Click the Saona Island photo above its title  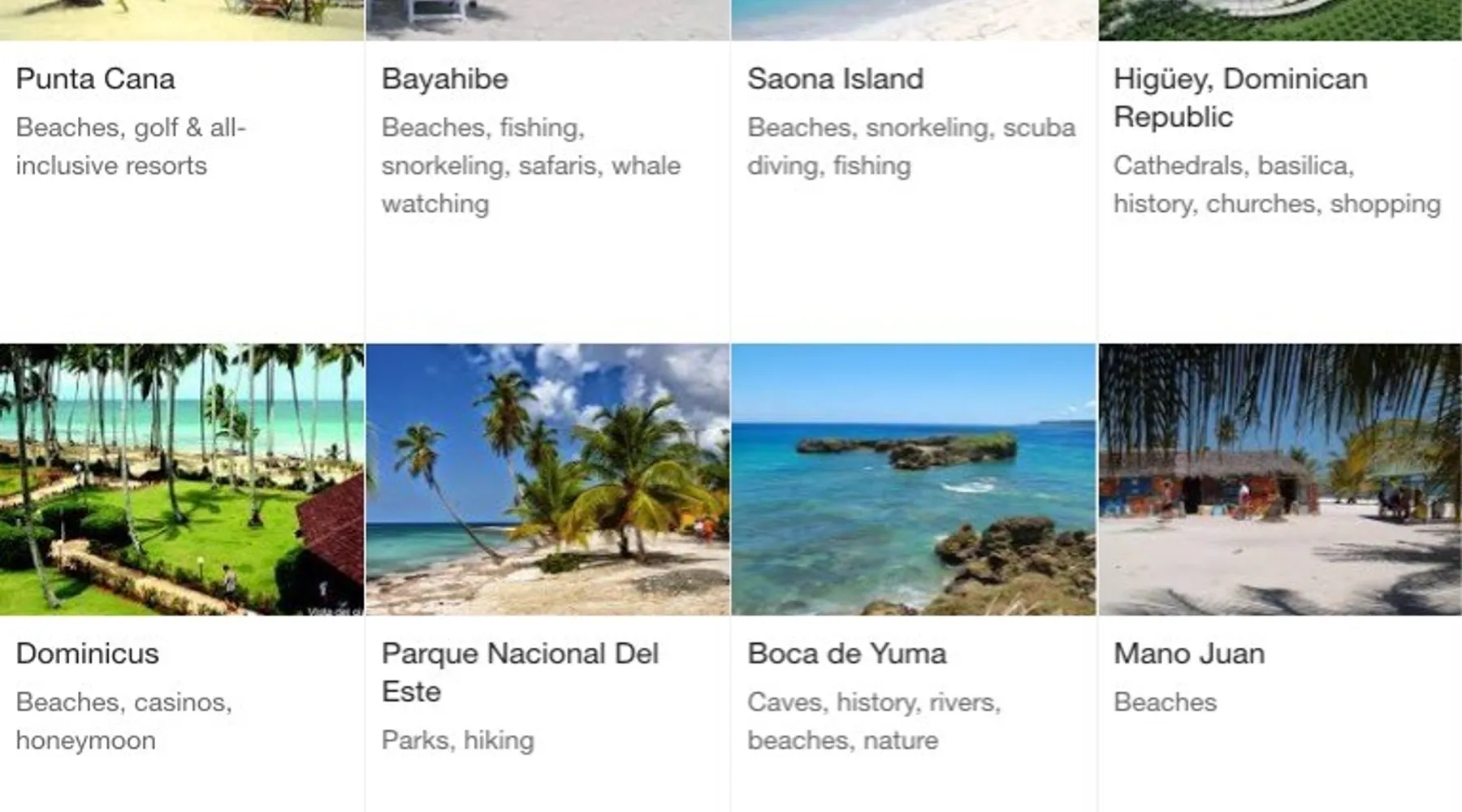pos(914,19)
